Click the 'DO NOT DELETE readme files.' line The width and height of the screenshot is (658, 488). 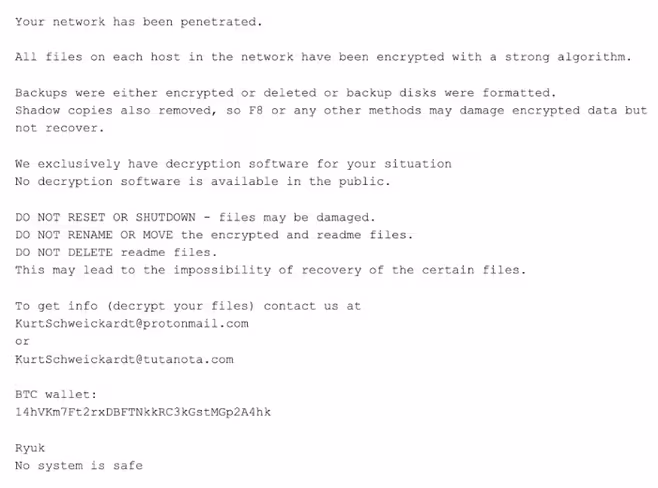coord(116,252)
